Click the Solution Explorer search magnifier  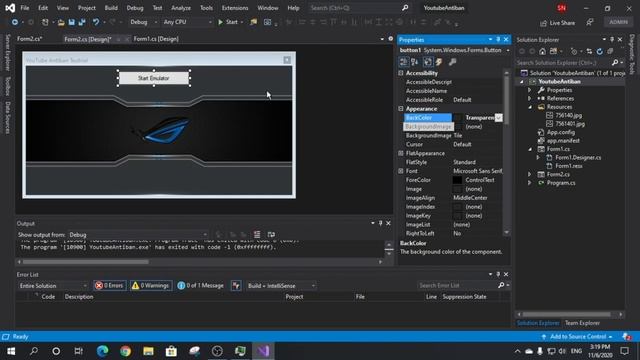[x=615, y=62]
